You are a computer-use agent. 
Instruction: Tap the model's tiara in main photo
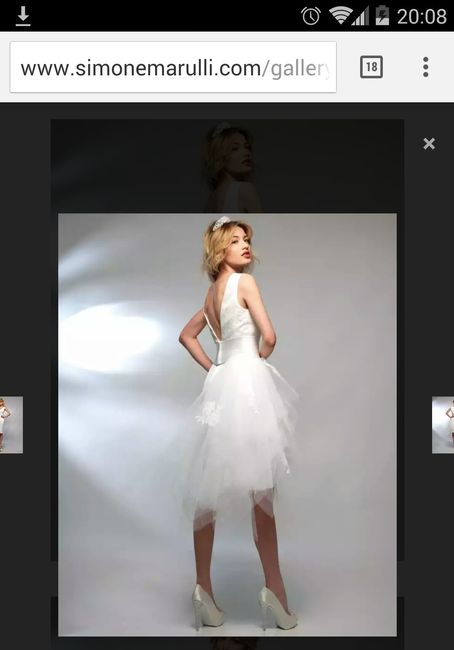point(221,223)
